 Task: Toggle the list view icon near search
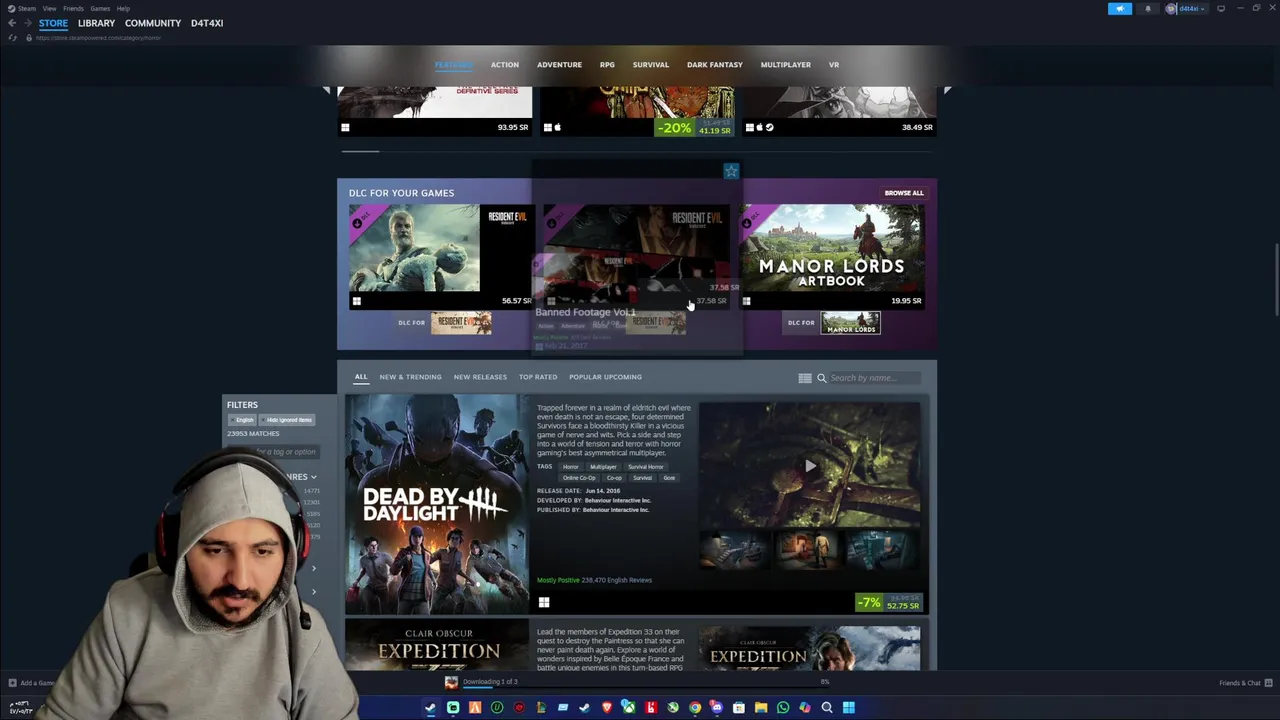(x=805, y=378)
